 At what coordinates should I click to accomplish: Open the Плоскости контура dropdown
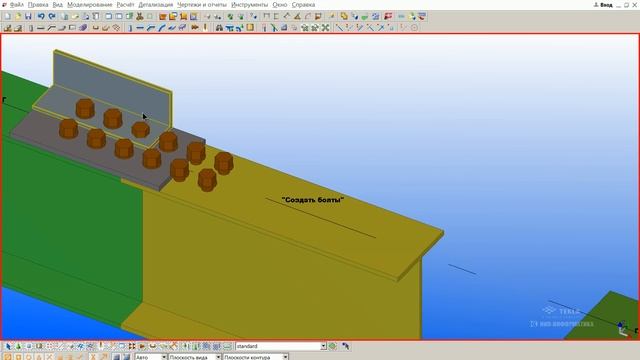click(x=285, y=357)
